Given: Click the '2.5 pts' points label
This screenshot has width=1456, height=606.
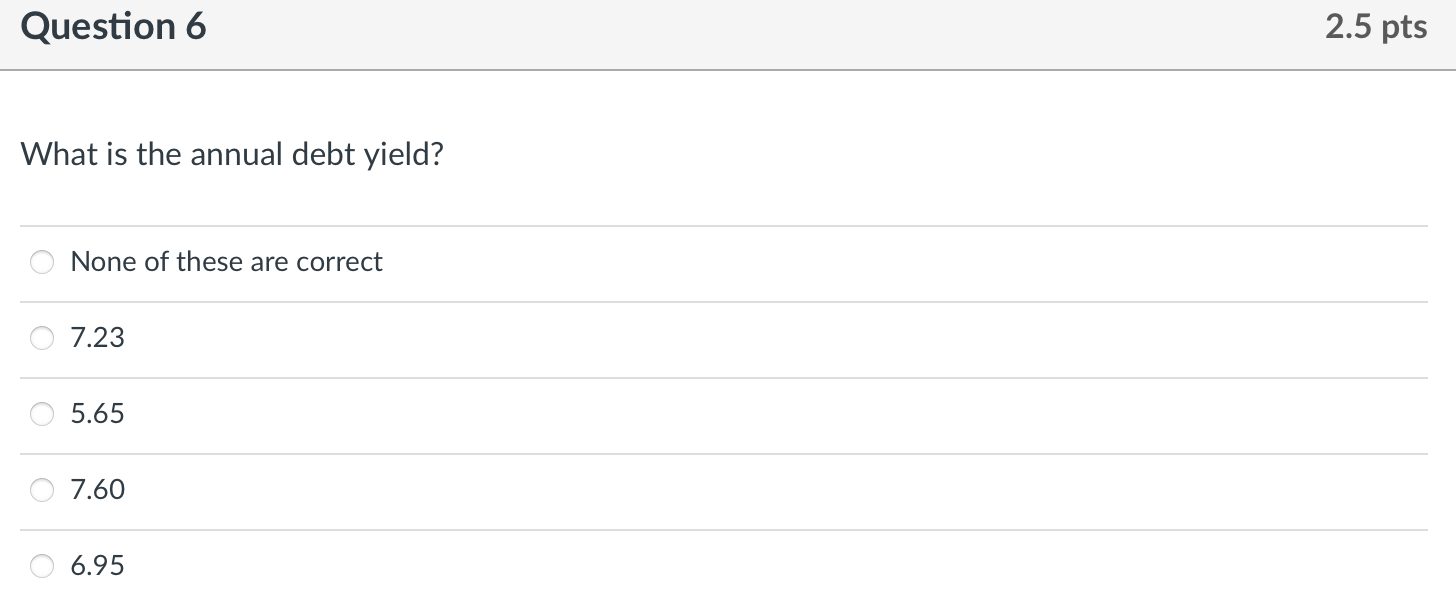Looking at the screenshot, I should 1376,27.
